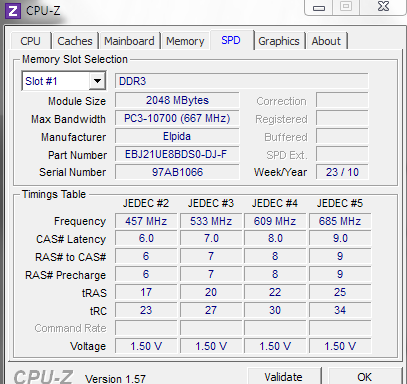Viewport: 407px width, 384px height.
Task: Click the 457 MHz frequency cell
Action: pyautogui.click(x=146, y=221)
